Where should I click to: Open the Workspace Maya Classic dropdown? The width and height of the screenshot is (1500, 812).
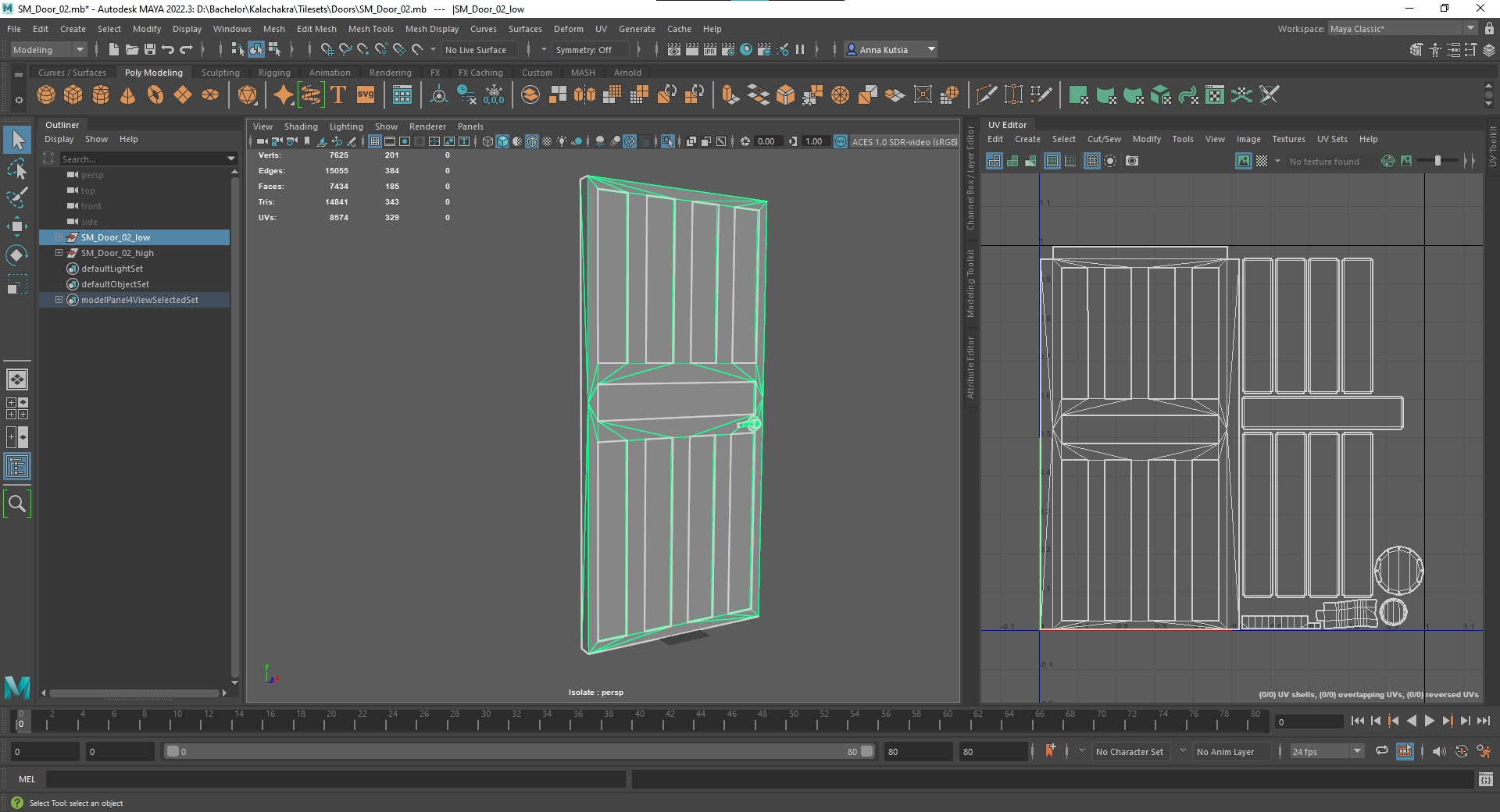[x=1402, y=29]
